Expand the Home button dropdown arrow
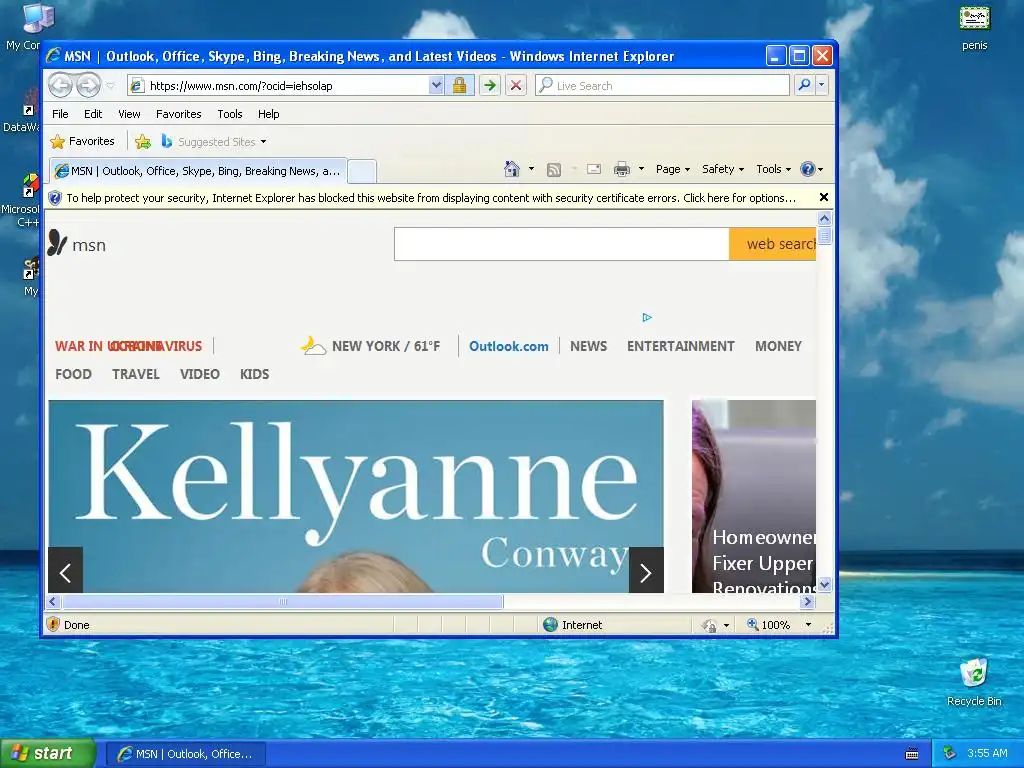The height and width of the screenshot is (768, 1024). pyautogui.click(x=531, y=169)
